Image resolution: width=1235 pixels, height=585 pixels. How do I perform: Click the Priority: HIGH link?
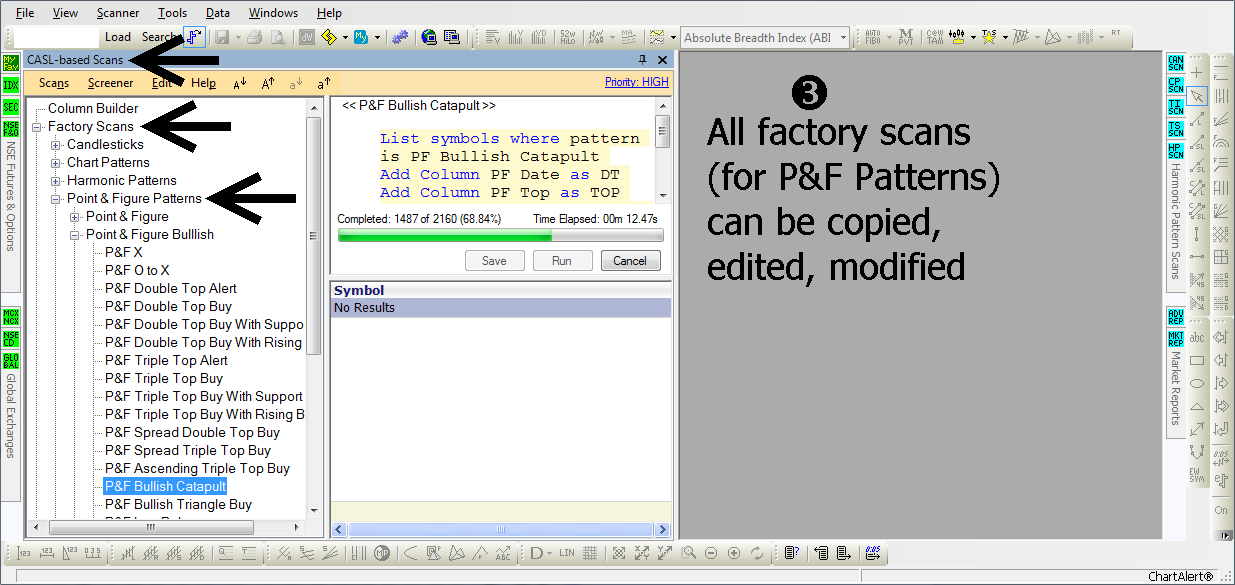click(x=637, y=83)
